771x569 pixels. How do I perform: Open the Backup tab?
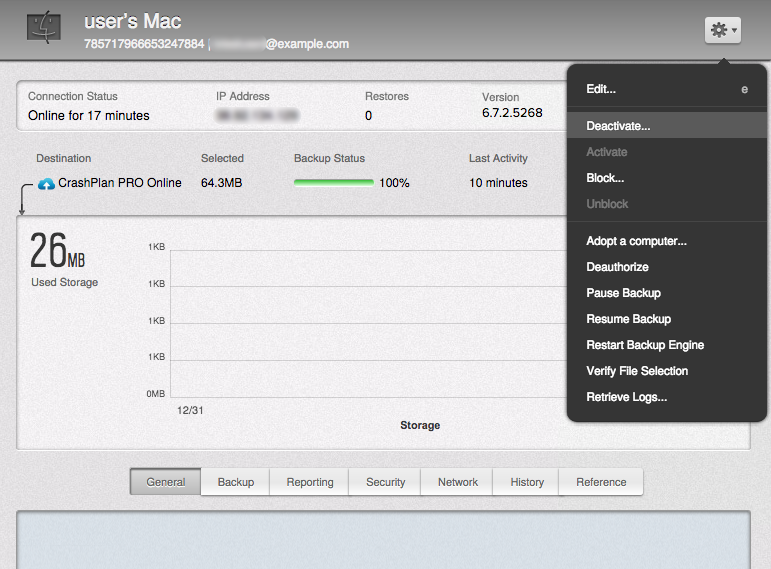pyautogui.click(x=236, y=482)
